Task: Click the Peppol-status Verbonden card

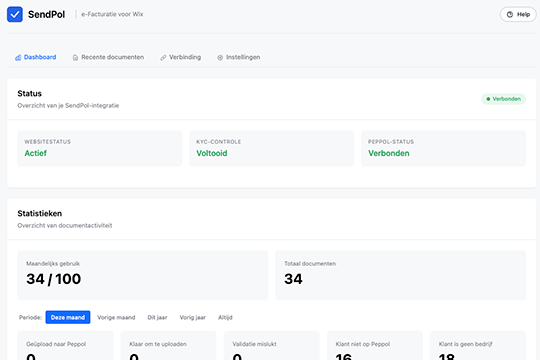Action: point(444,148)
